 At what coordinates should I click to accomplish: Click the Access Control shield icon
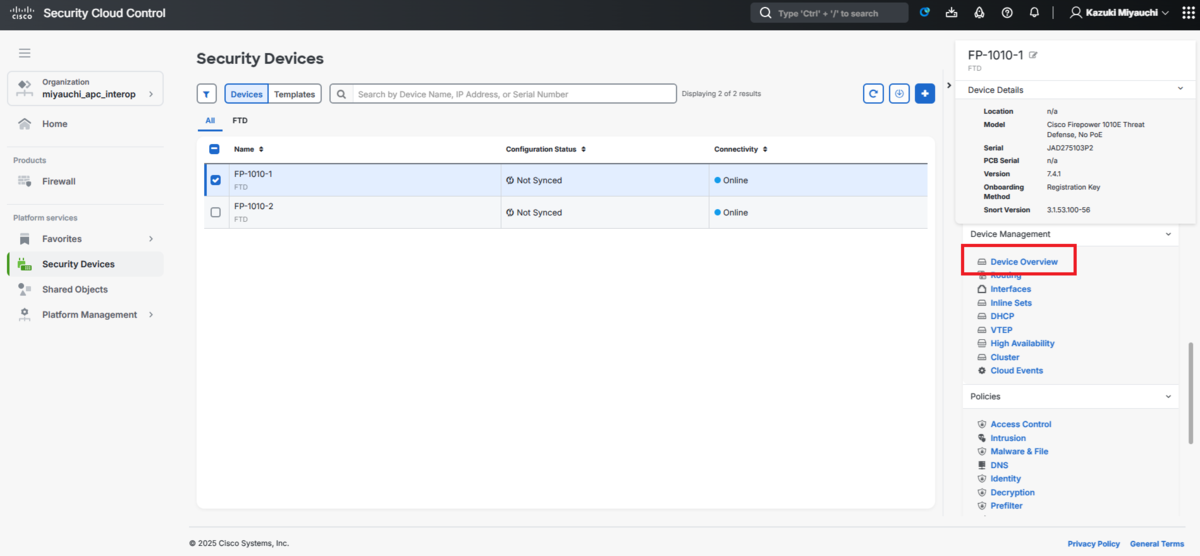click(982, 424)
